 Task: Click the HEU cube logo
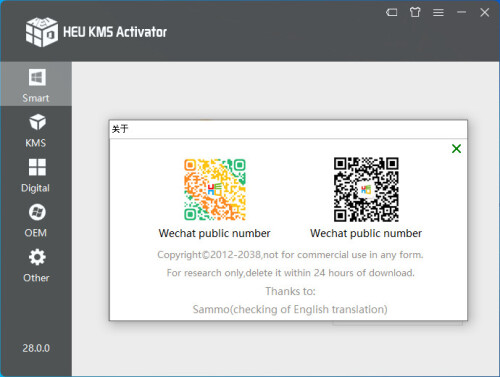pyautogui.click(x=42, y=32)
